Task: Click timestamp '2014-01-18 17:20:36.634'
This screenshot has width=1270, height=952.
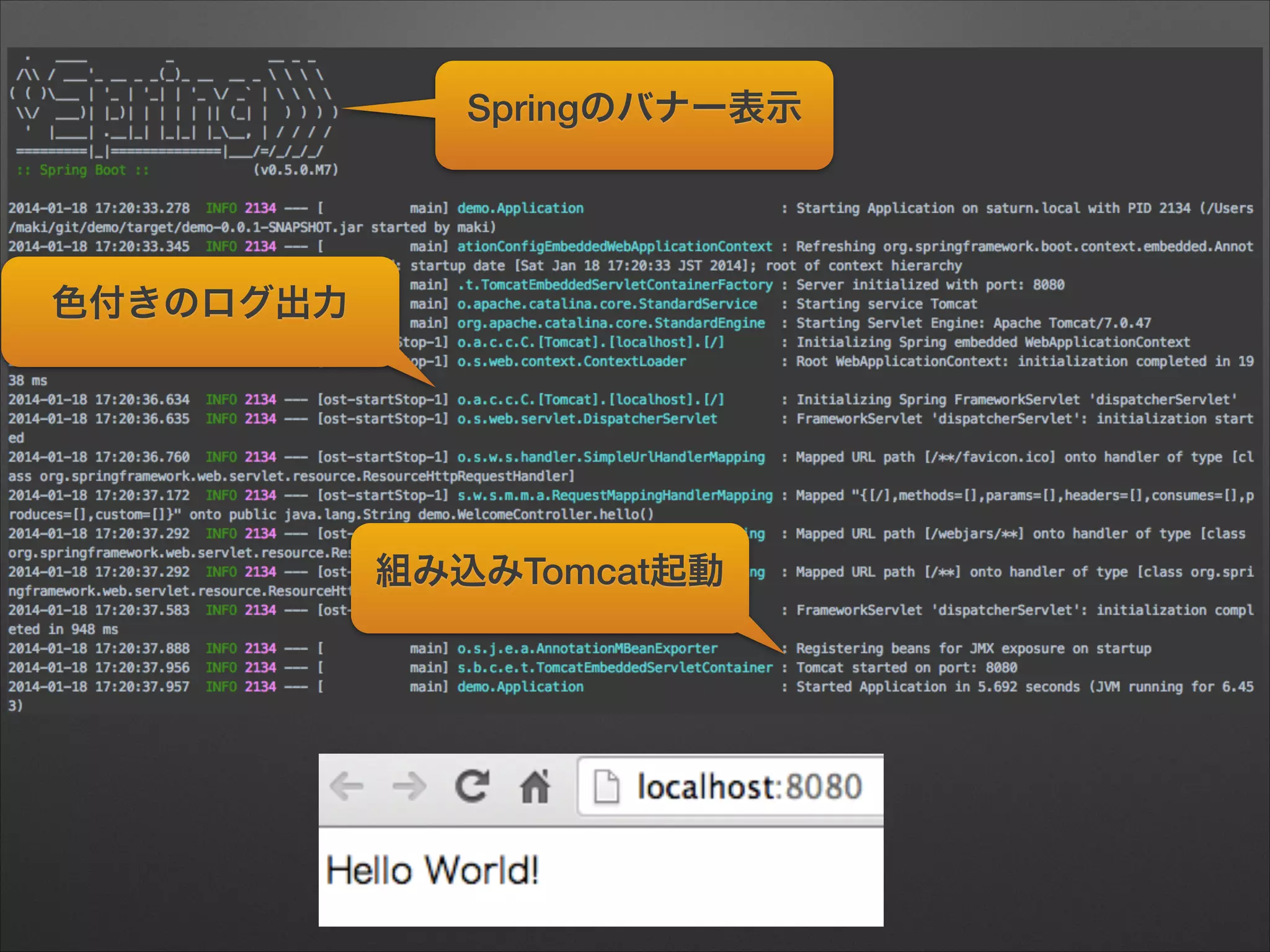Action: [x=99, y=399]
